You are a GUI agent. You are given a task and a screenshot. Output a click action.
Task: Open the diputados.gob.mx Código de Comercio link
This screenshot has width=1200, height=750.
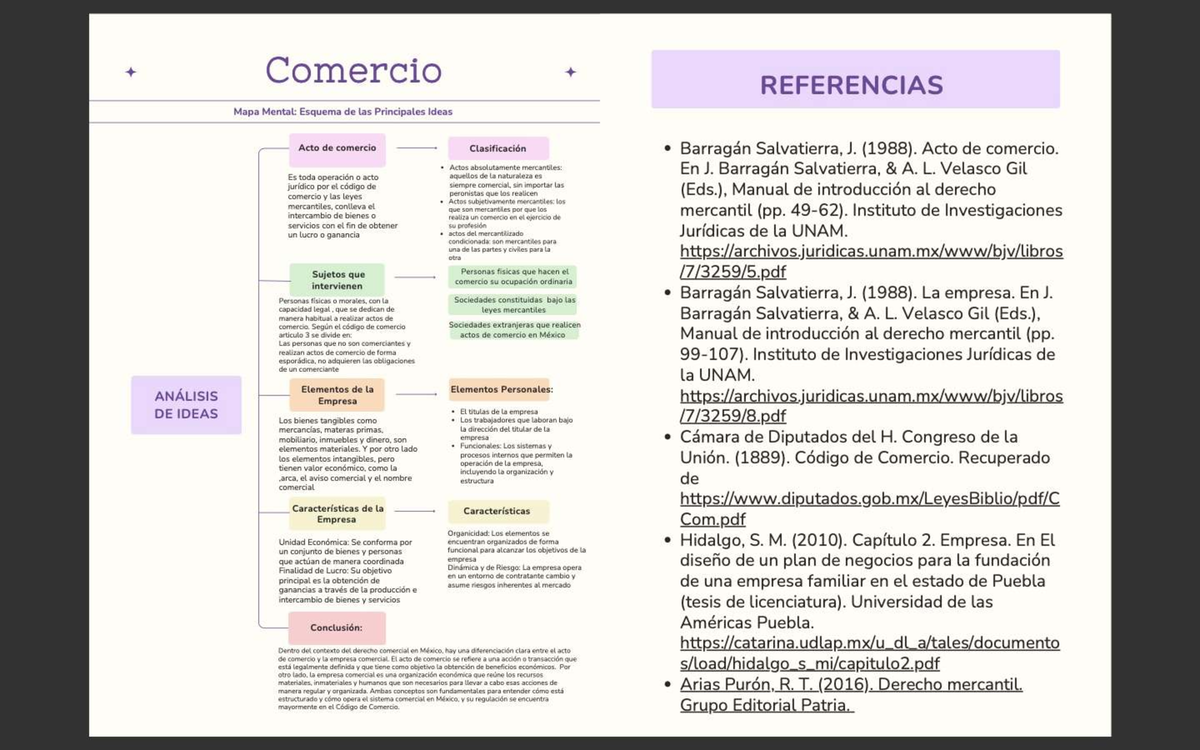click(870, 509)
